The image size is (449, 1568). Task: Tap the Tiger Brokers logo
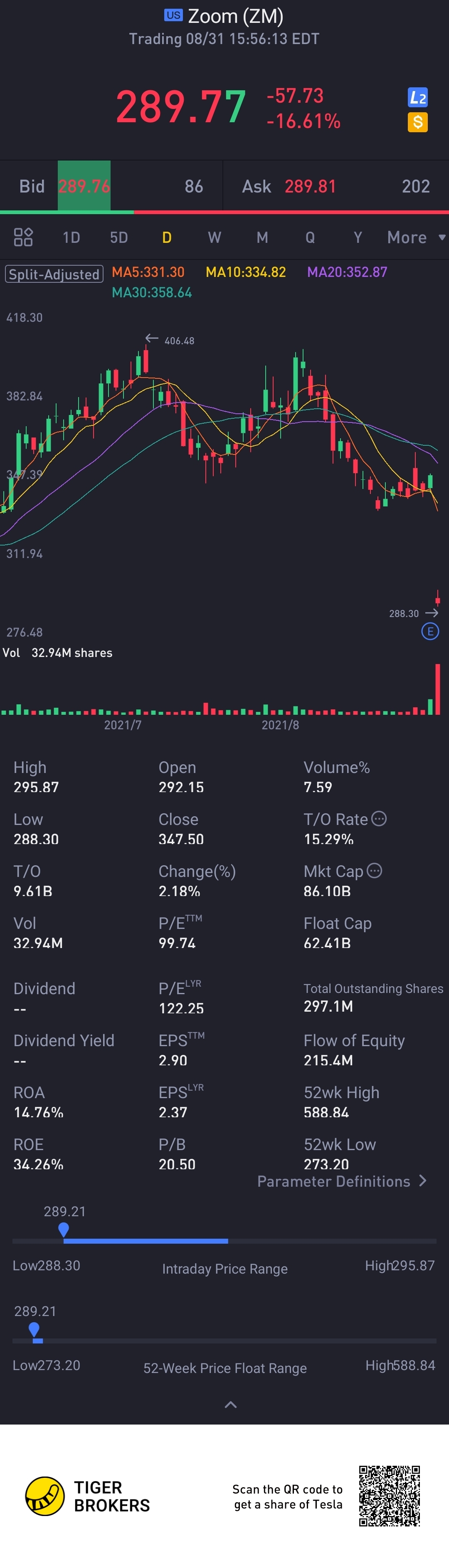coord(45,1496)
